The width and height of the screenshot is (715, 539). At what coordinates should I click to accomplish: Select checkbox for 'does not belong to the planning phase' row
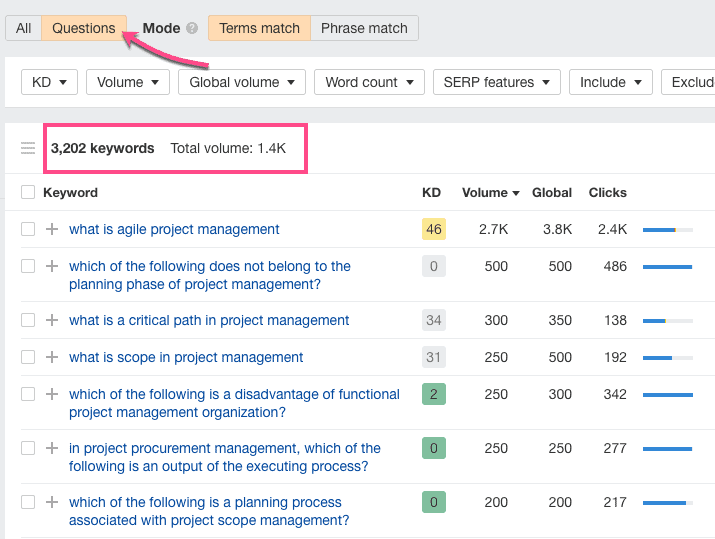28,266
